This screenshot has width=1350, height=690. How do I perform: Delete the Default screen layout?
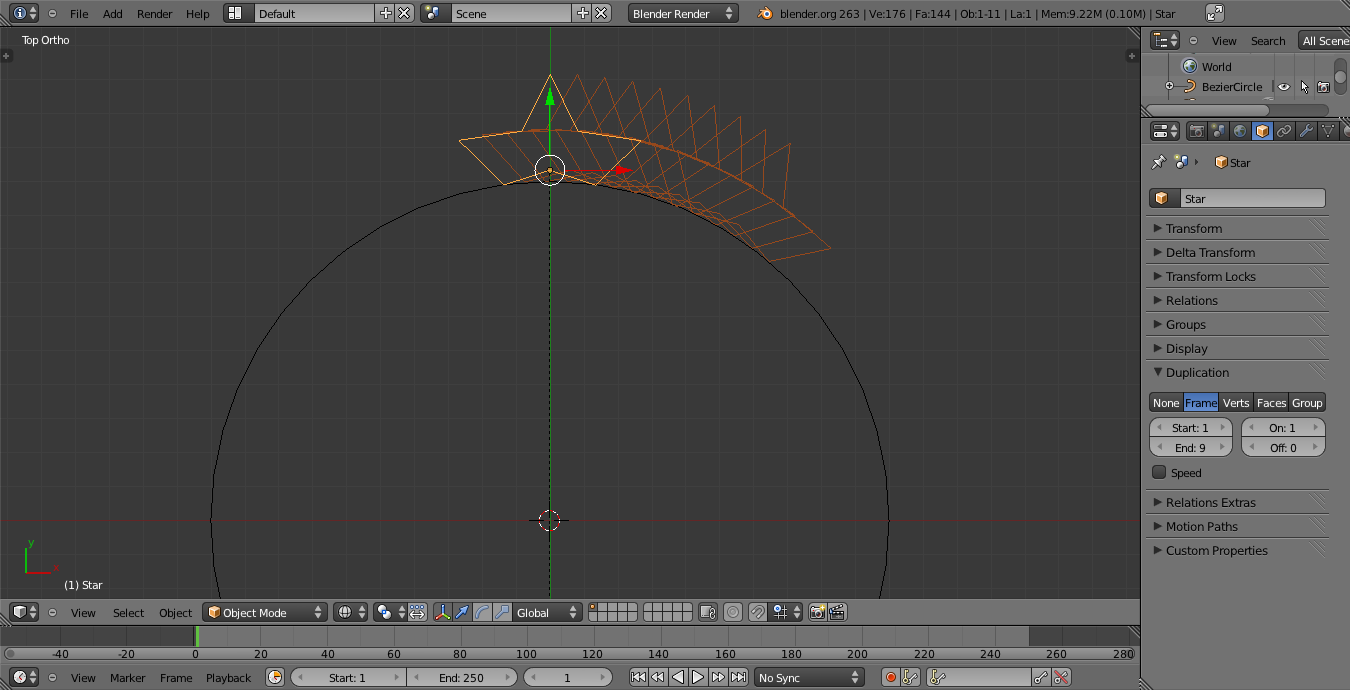(x=404, y=13)
